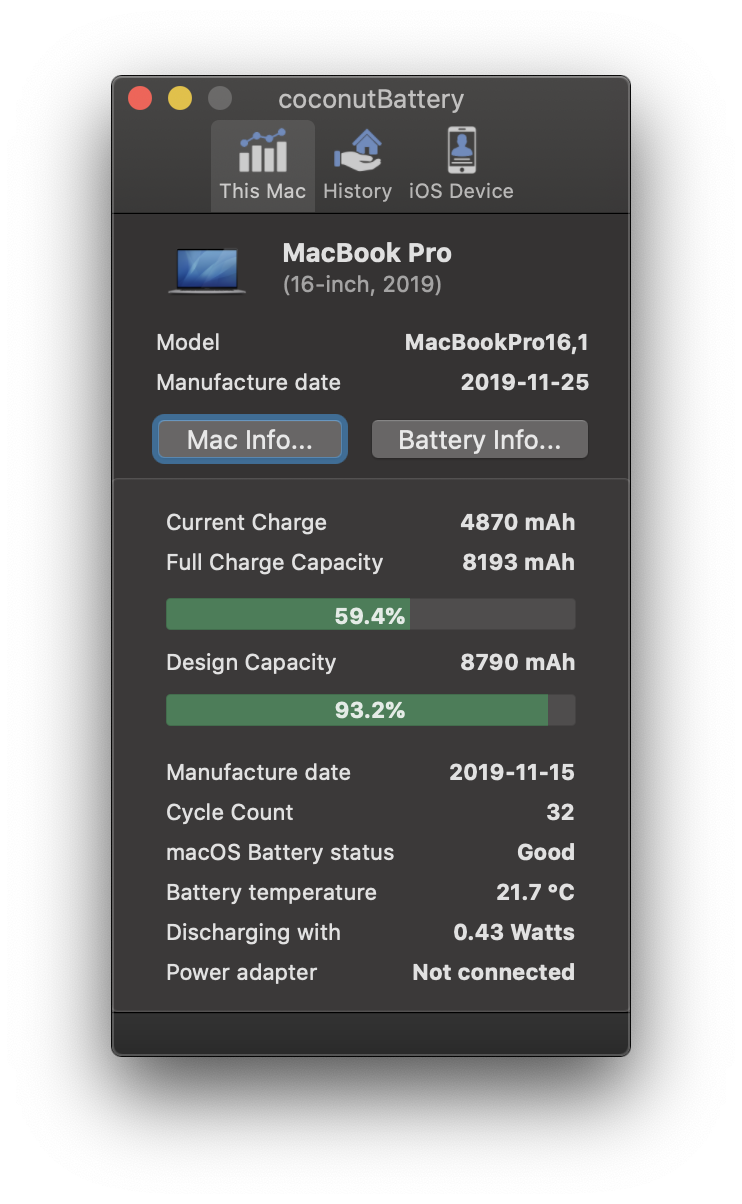The image size is (742, 1204).
Task: Click the coconutBattery window title
Action: pos(371,99)
